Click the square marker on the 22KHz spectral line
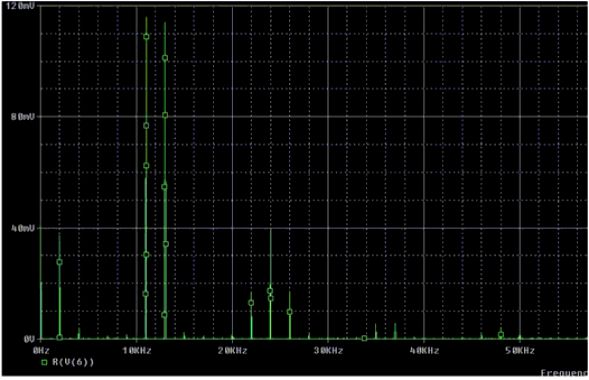 tap(251, 303)
